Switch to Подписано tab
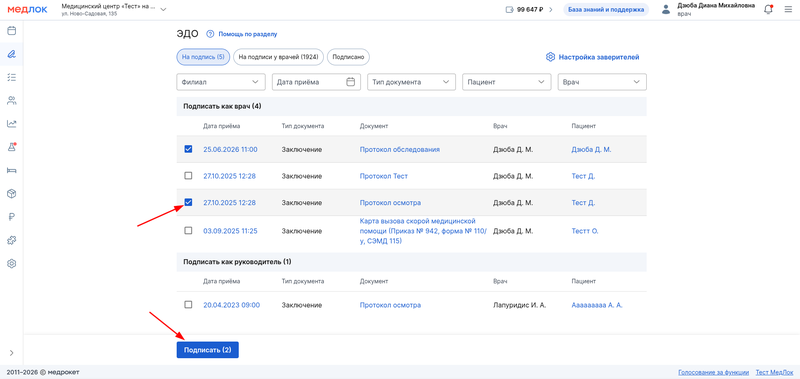 (348, 57)
